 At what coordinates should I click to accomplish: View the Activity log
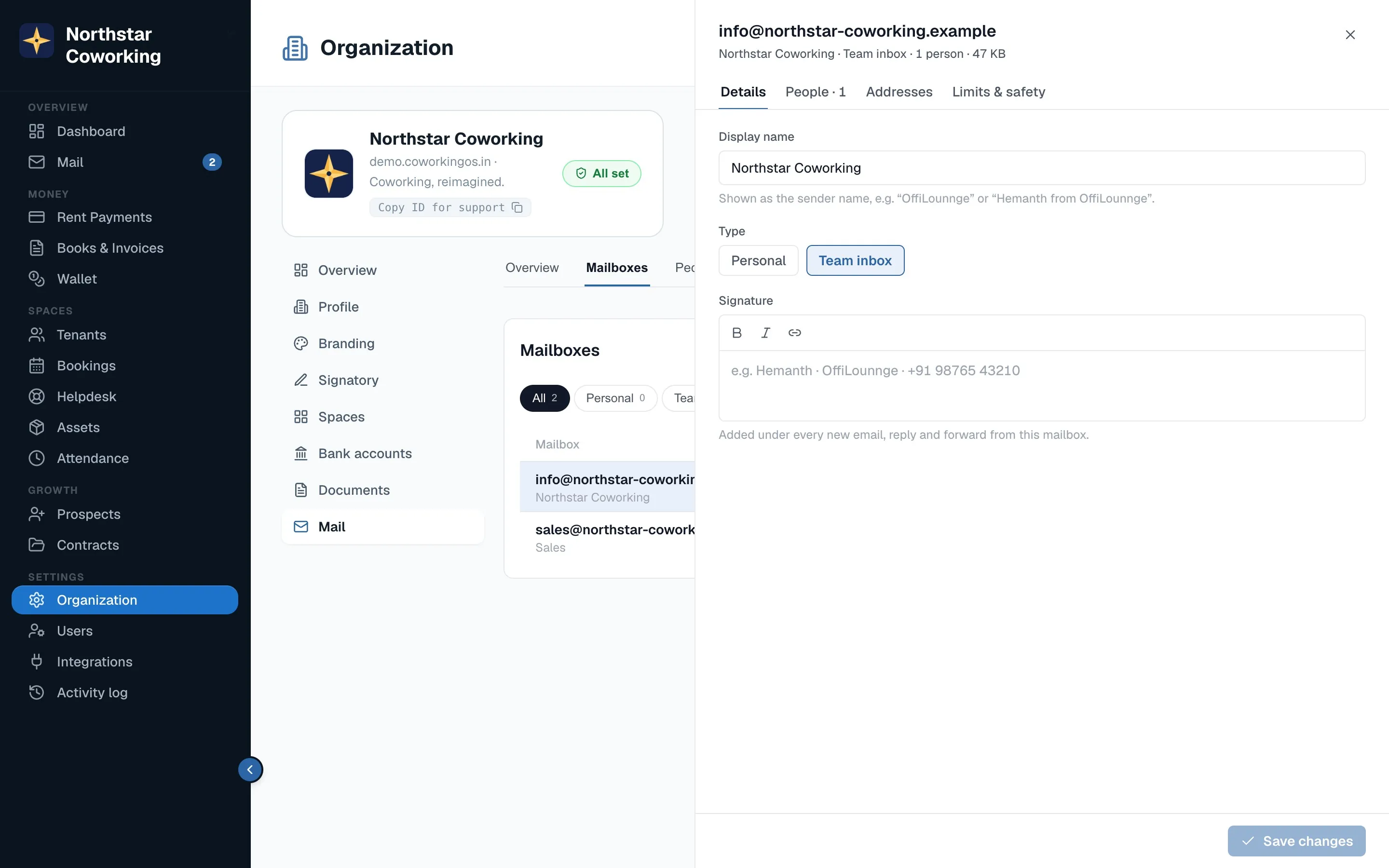coord(124,692)
